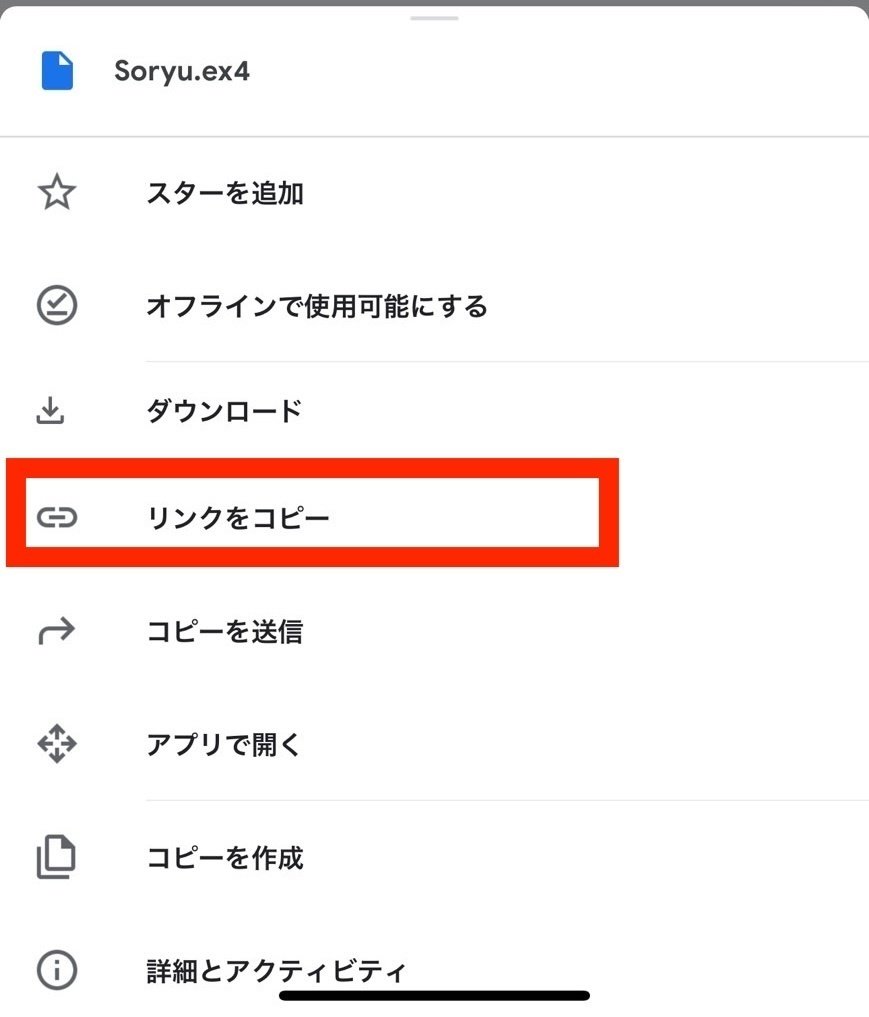Click the send copy arrow icon
Image resolution: width=869 pixels, height=1017 pixels.
(x=56, y=631)
